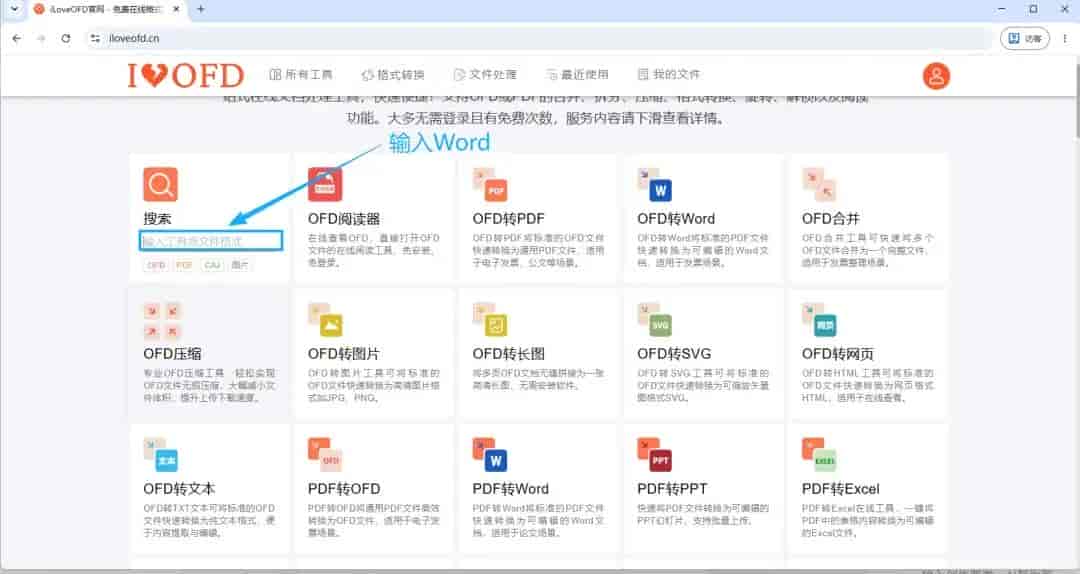Click the OFD转PDF card icon
The image size is (1080, 574).
coord(490,184)
